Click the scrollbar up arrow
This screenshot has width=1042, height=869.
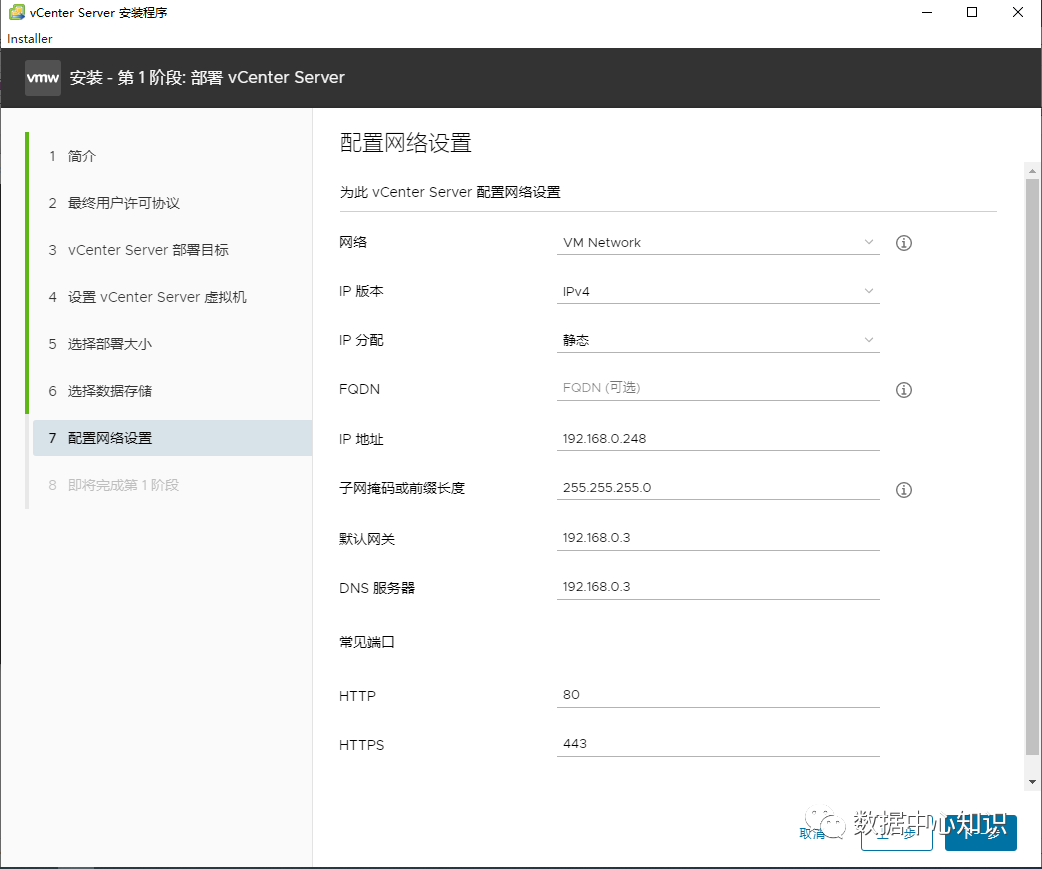(x=1032, y=171)
